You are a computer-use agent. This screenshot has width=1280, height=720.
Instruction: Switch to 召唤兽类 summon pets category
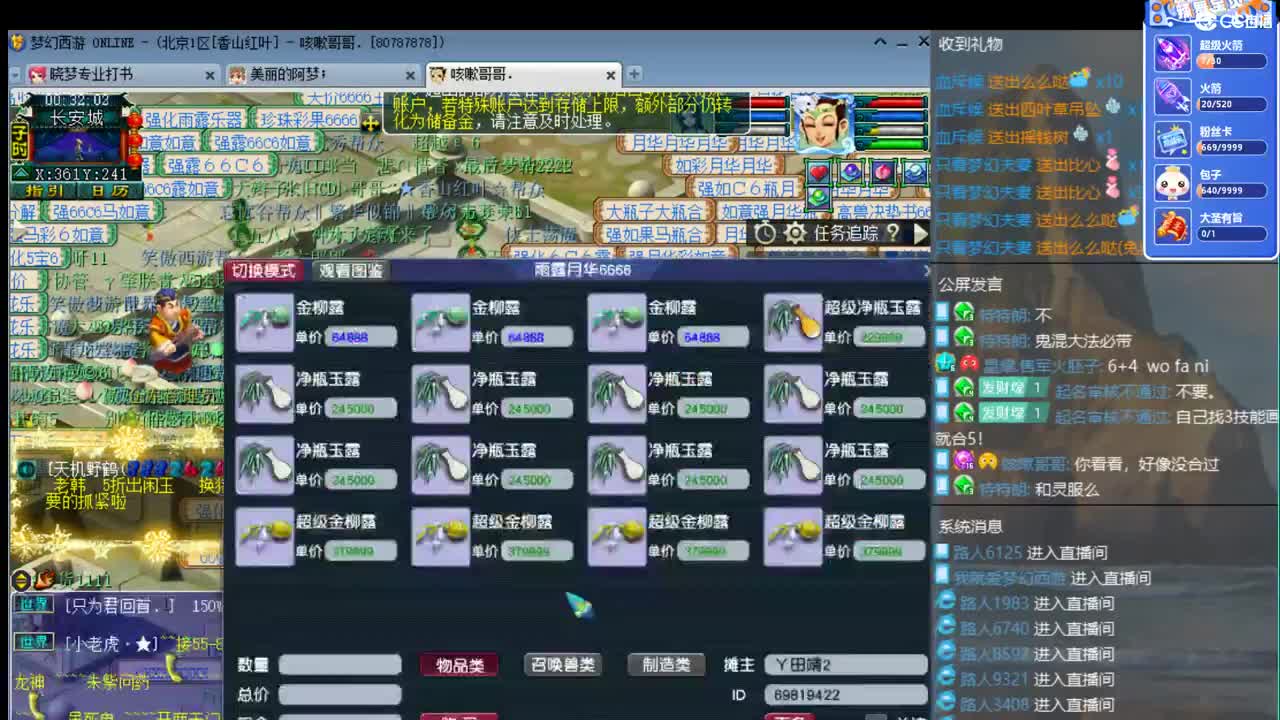(563, 665)
